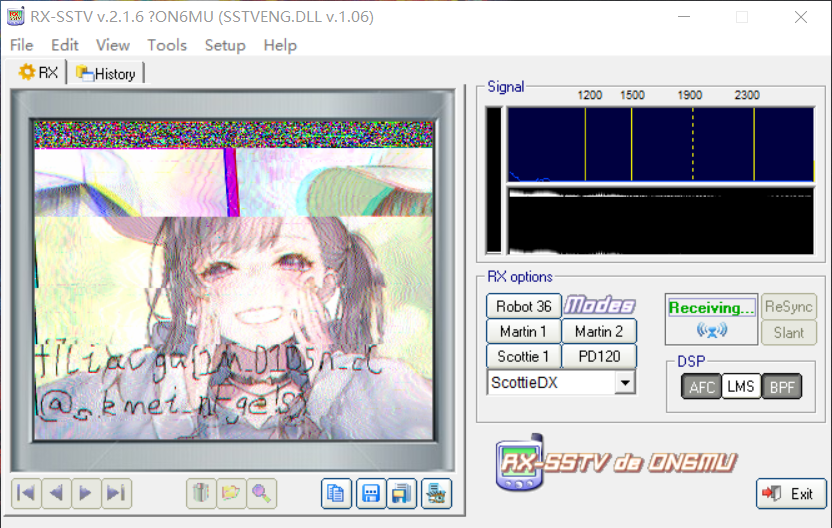This screenshot has height=528, width=832.
Task: Open the Edit menu
Action: coord(65,45)
